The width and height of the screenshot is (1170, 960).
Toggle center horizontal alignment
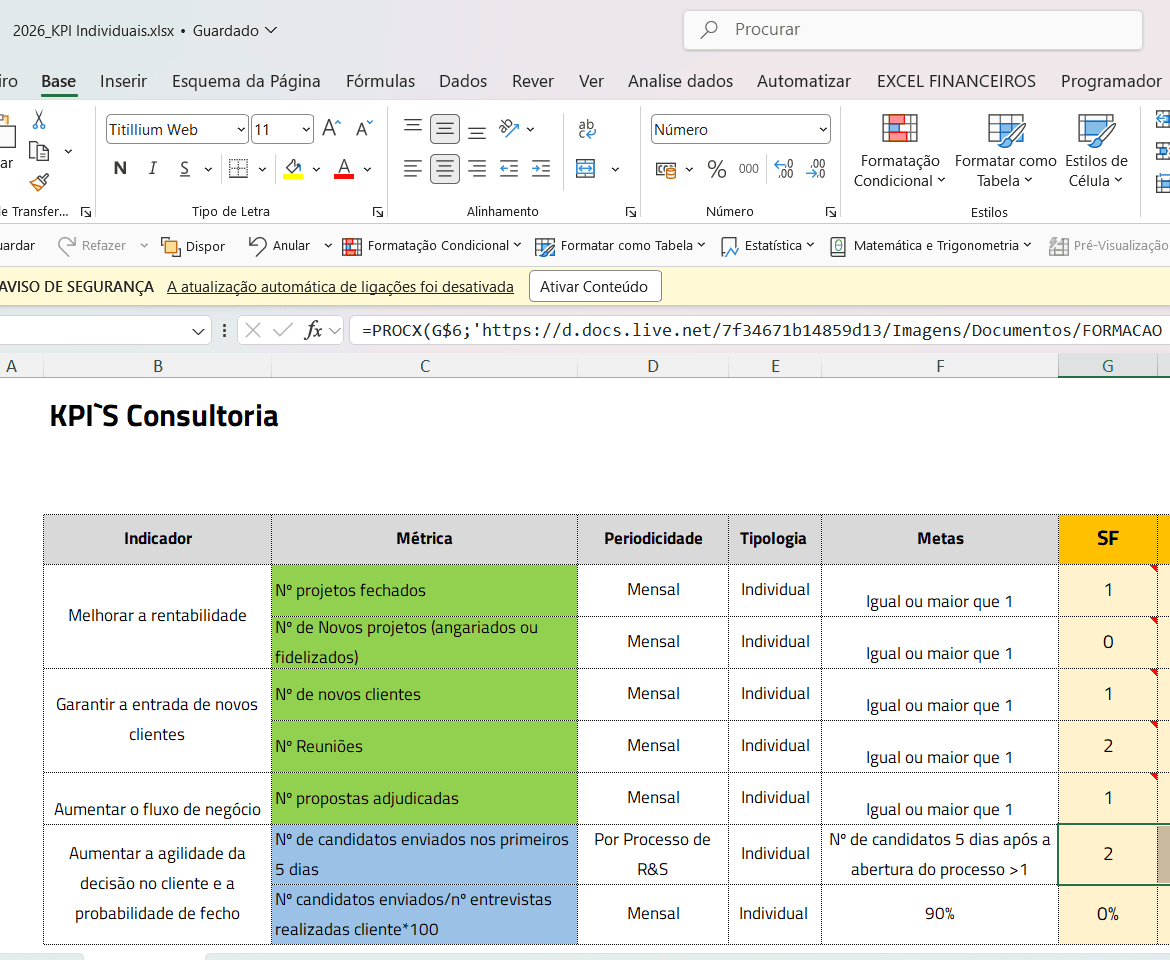pos(445,169)
